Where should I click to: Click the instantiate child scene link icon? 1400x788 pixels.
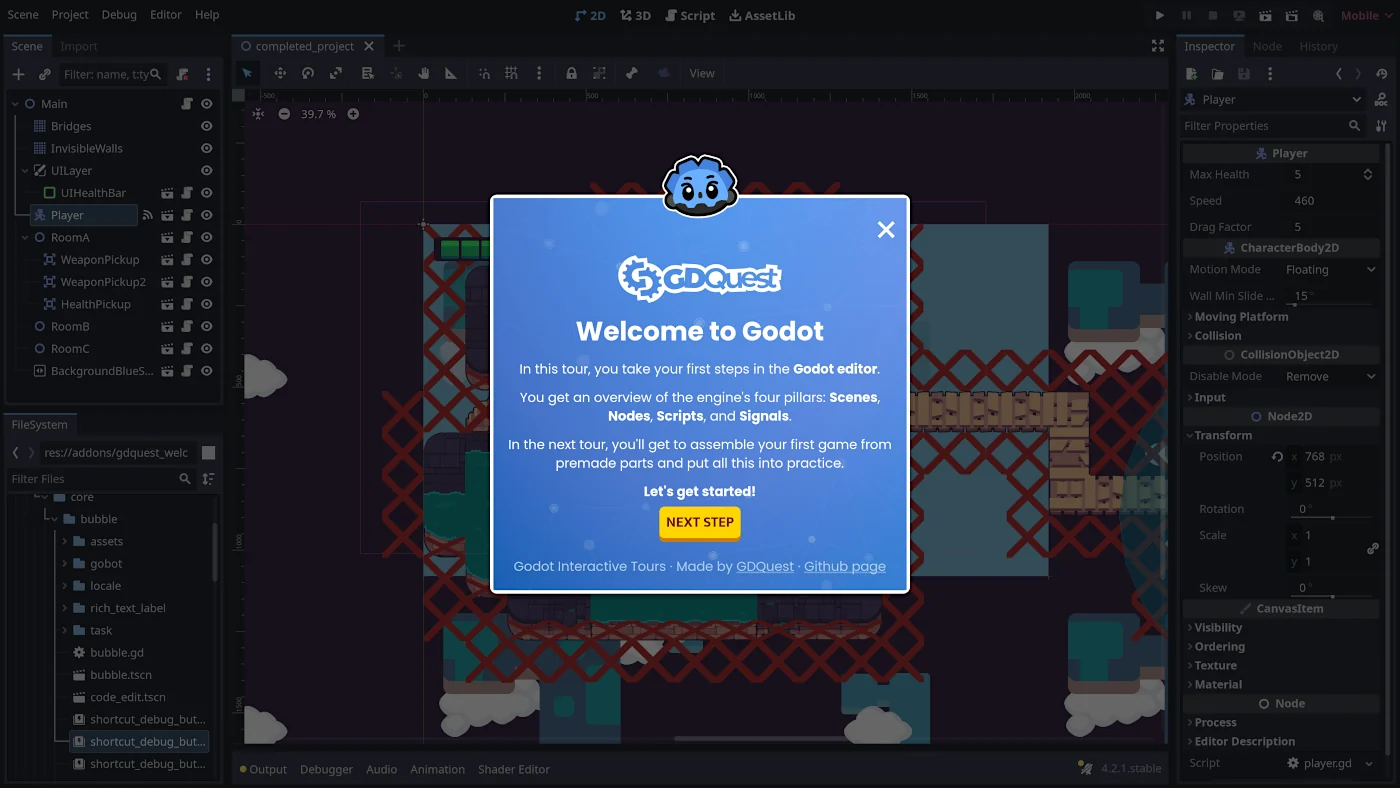[45, 74]
